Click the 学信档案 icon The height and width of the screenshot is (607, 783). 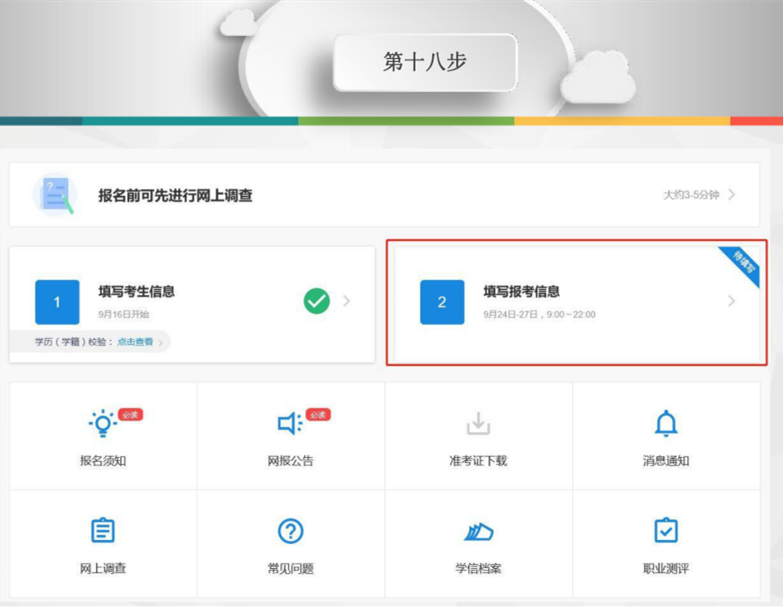478,531
